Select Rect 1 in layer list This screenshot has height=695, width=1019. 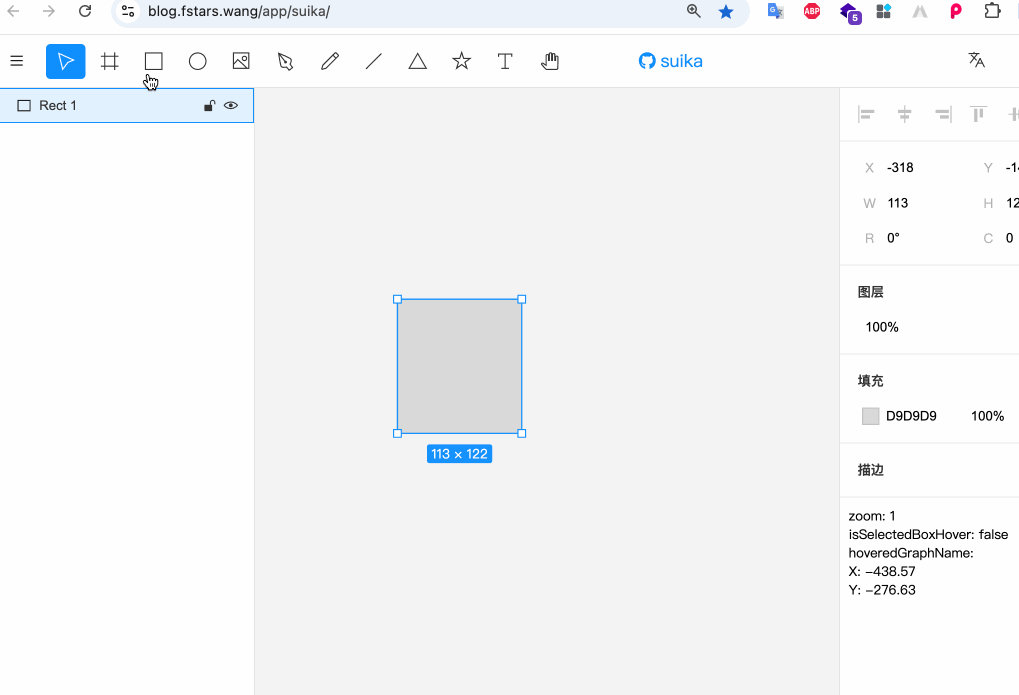pyautogui.click(x=58, y=105)
